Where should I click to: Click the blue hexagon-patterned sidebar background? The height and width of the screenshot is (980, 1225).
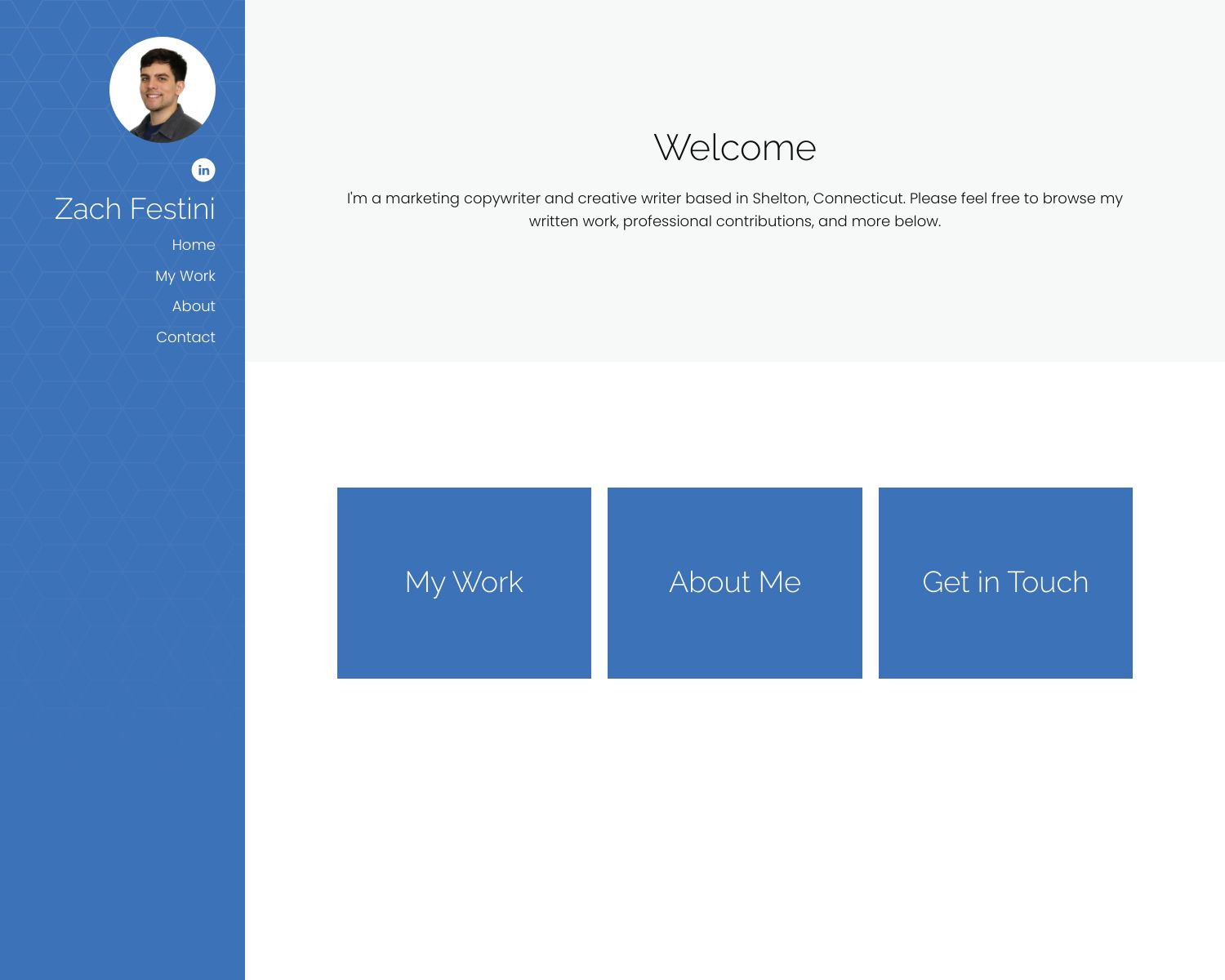[65, 572]
